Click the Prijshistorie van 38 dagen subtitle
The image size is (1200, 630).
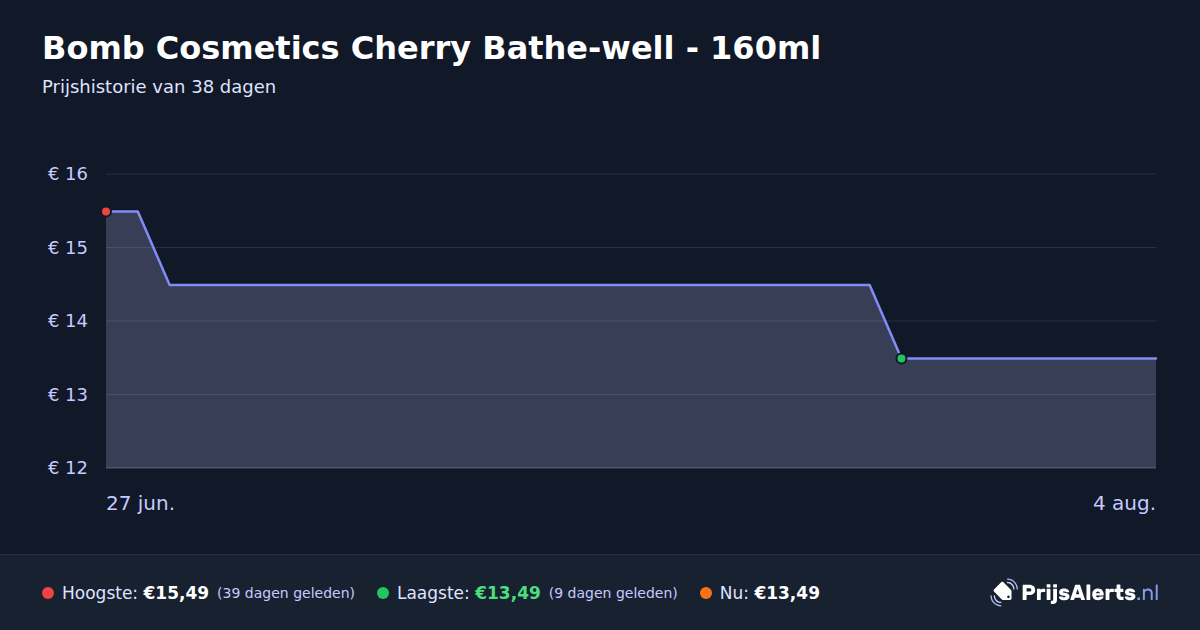pos(159,87)
